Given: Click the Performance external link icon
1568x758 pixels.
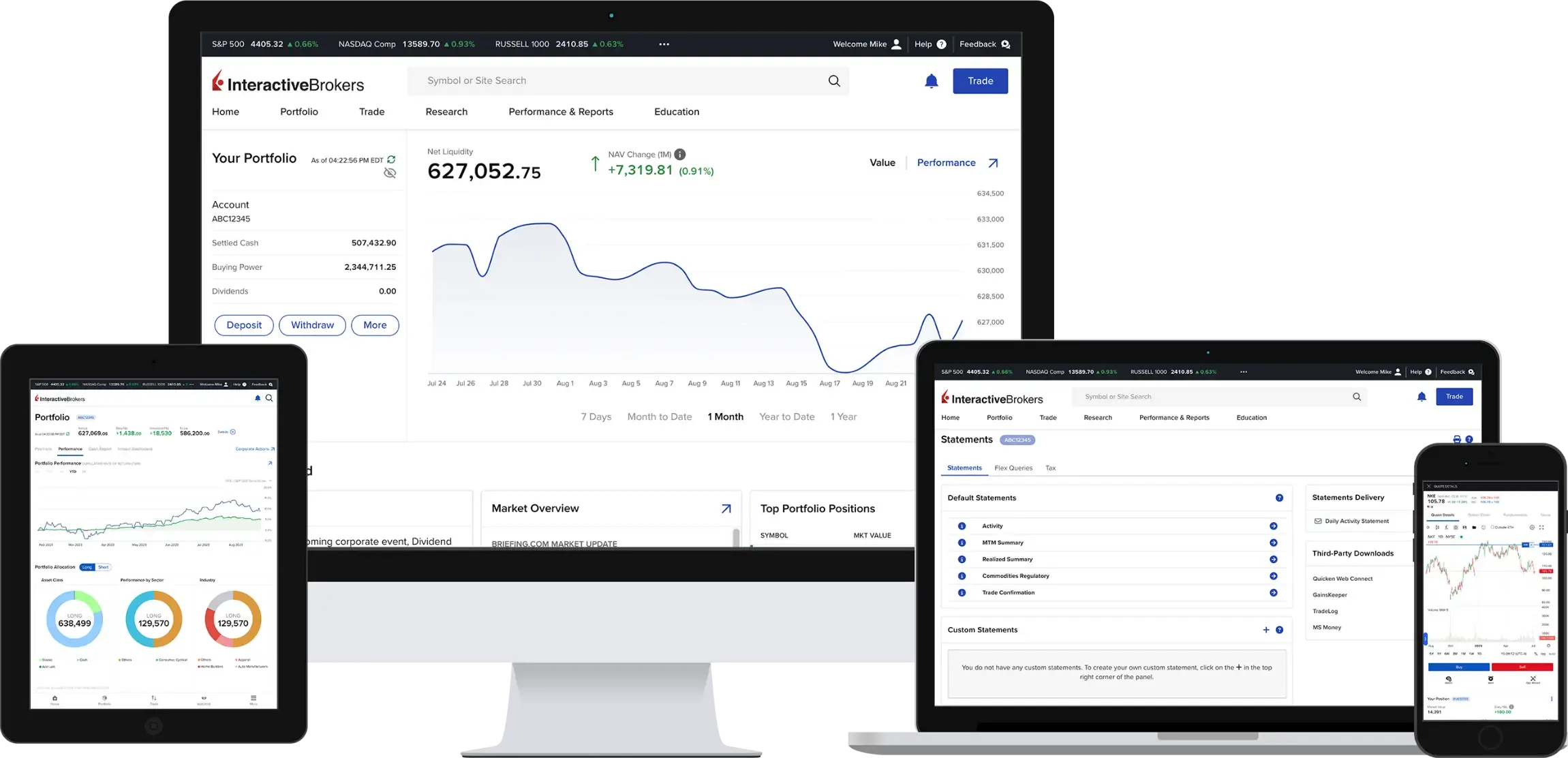Looking at the screenshot, I should [x=992, y=162].
